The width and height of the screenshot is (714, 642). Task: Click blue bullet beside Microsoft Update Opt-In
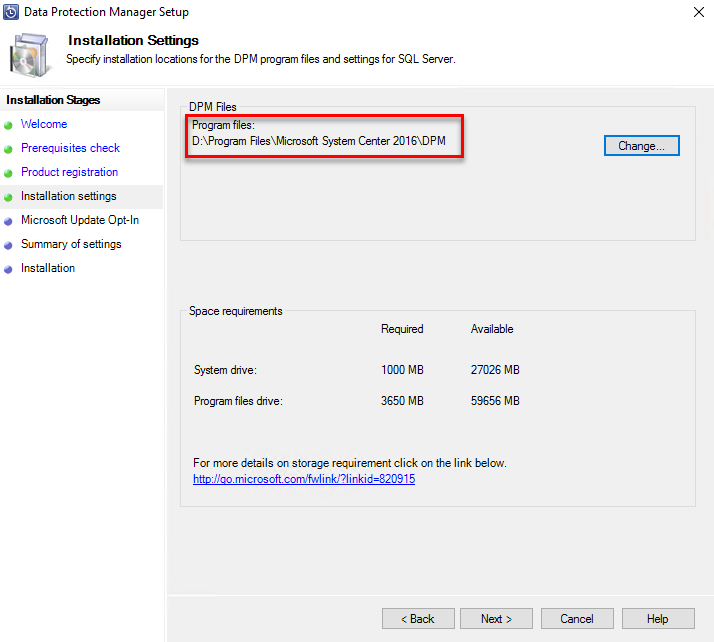point(8,222)
